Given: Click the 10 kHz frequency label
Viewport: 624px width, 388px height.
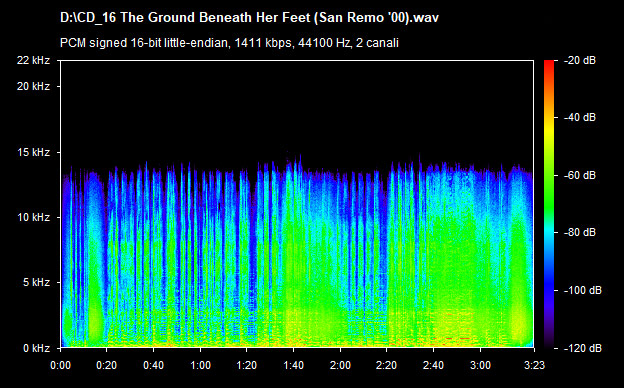Looking at the screenshot, I should pos(33,217).
